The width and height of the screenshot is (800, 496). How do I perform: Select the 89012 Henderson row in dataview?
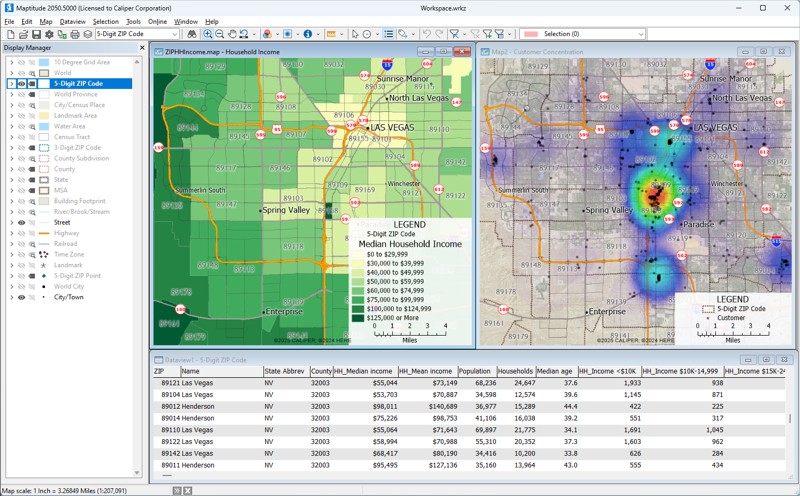(469, 407)
